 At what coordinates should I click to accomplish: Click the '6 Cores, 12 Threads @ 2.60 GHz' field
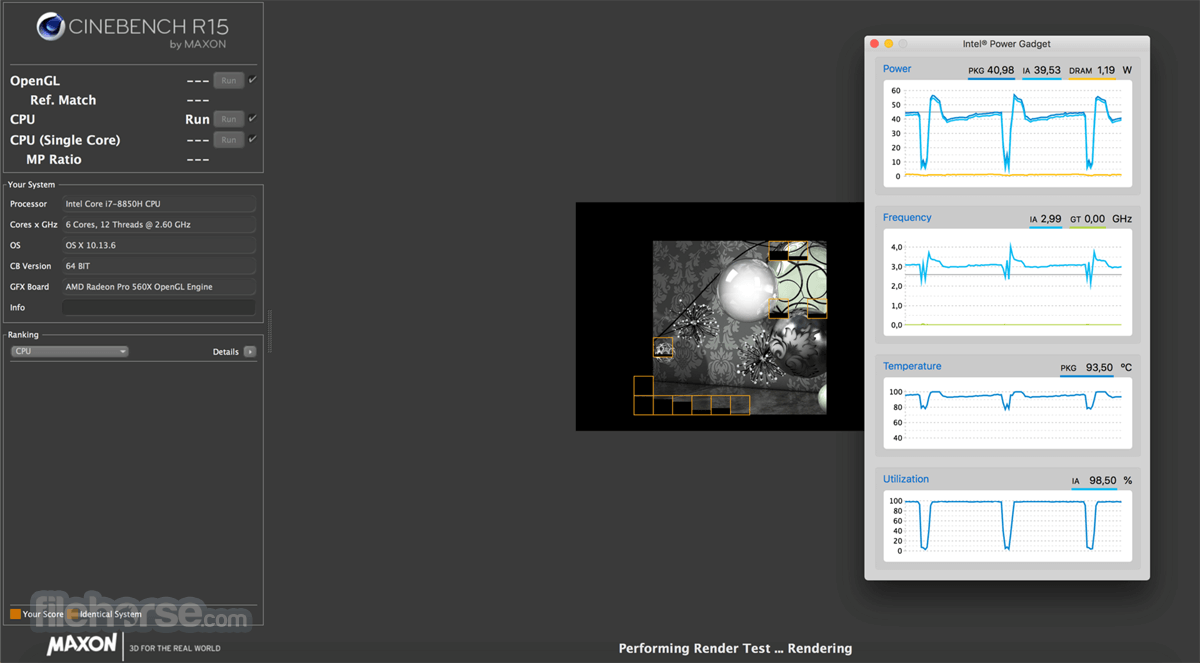coord(158,225)
